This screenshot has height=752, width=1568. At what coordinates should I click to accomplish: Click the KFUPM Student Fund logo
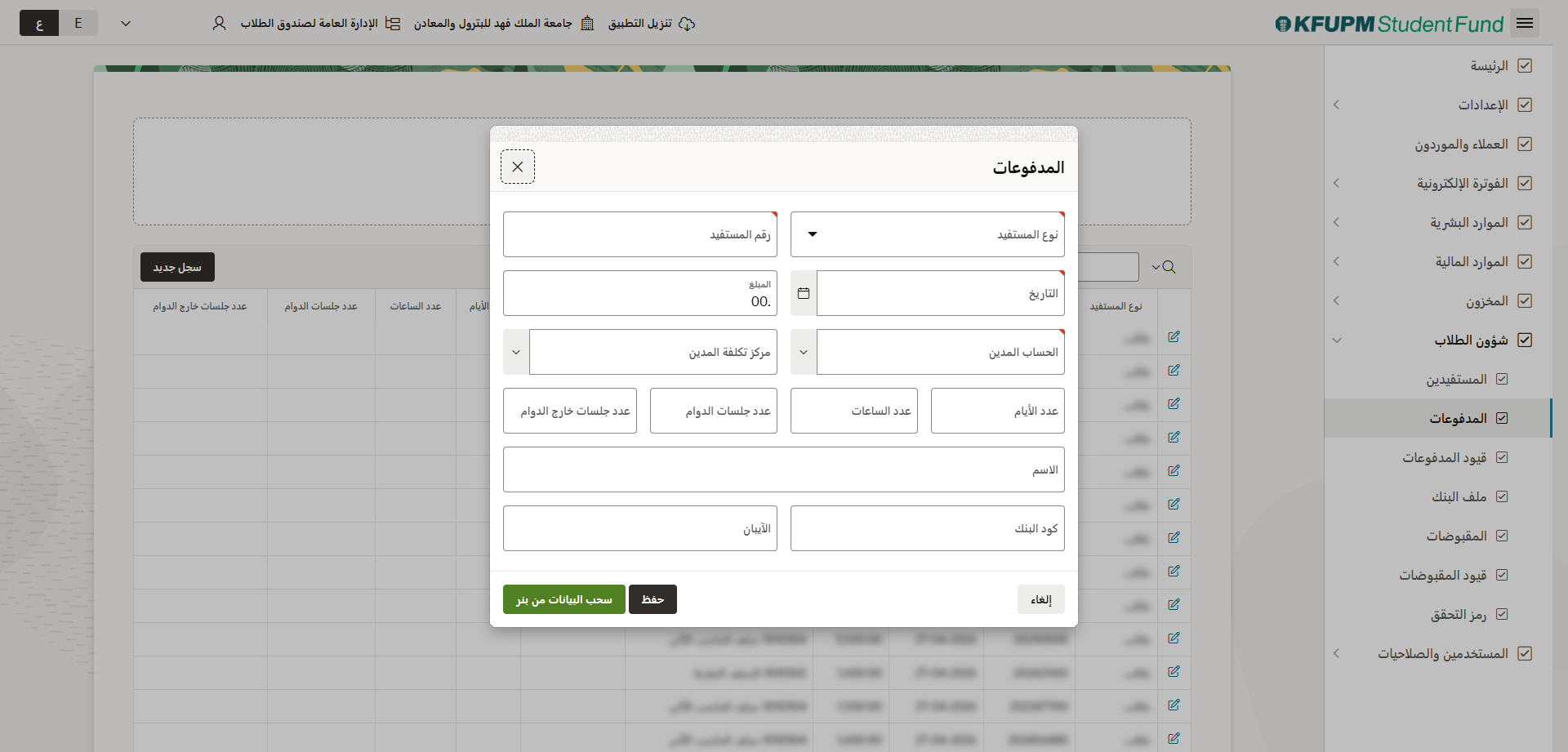click(1389, 24)
